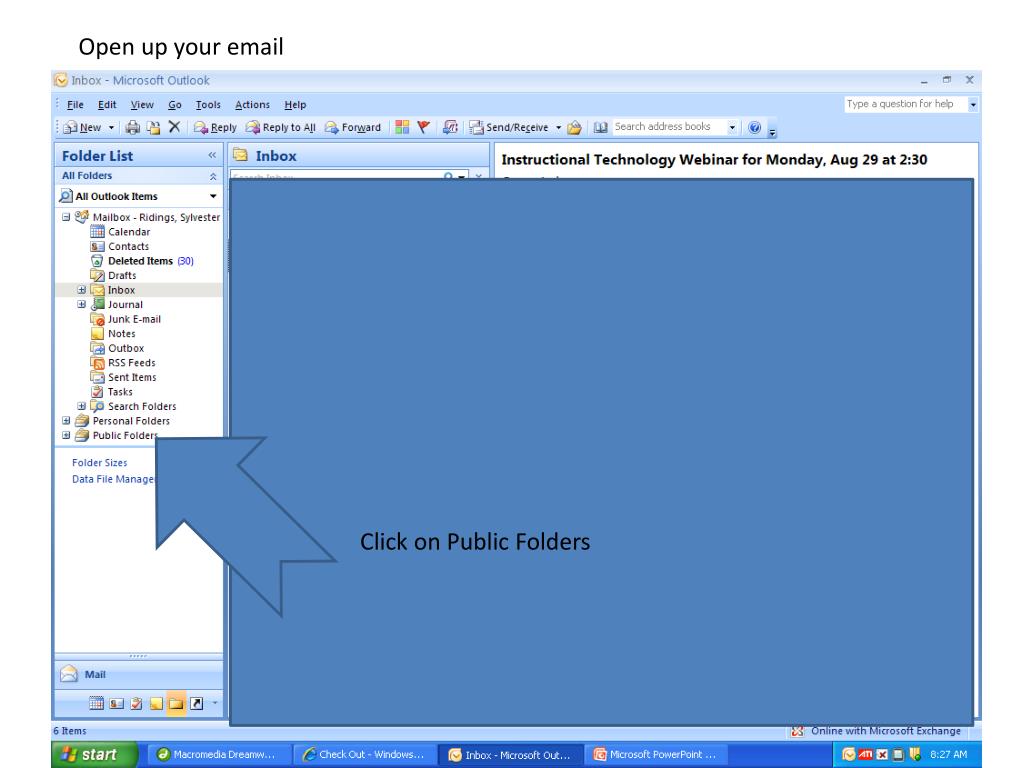Open the Actions menu
1024x768 pixels.
click(x=252, y=104)
